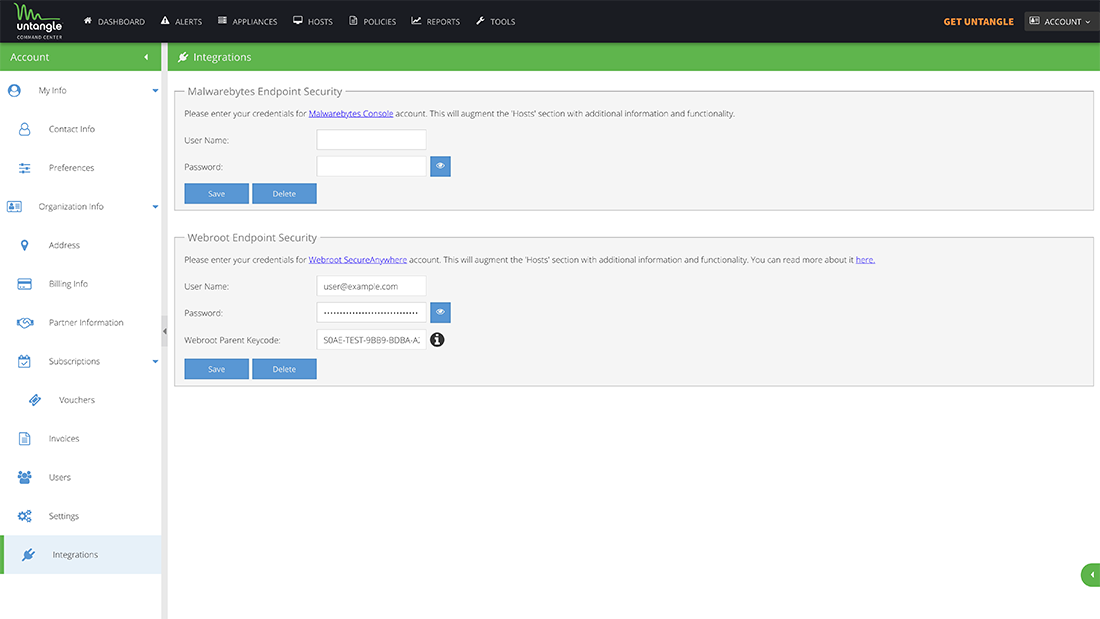Screen dimensions: 1100x619
Task: Collapse the My Info section arrow
Action: 155,91
